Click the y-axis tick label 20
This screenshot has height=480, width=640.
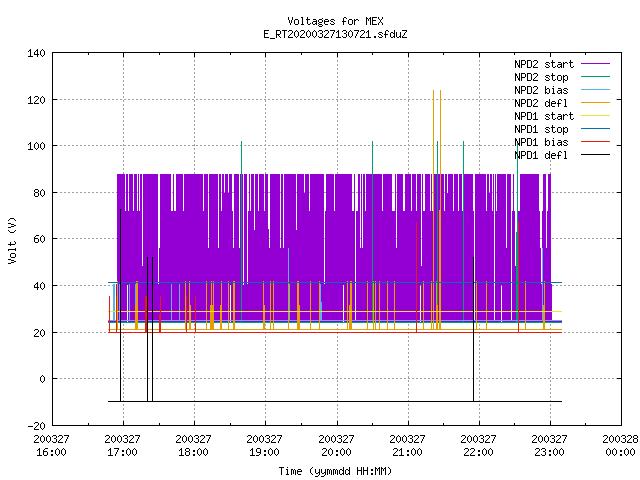(x=40, y=333)
